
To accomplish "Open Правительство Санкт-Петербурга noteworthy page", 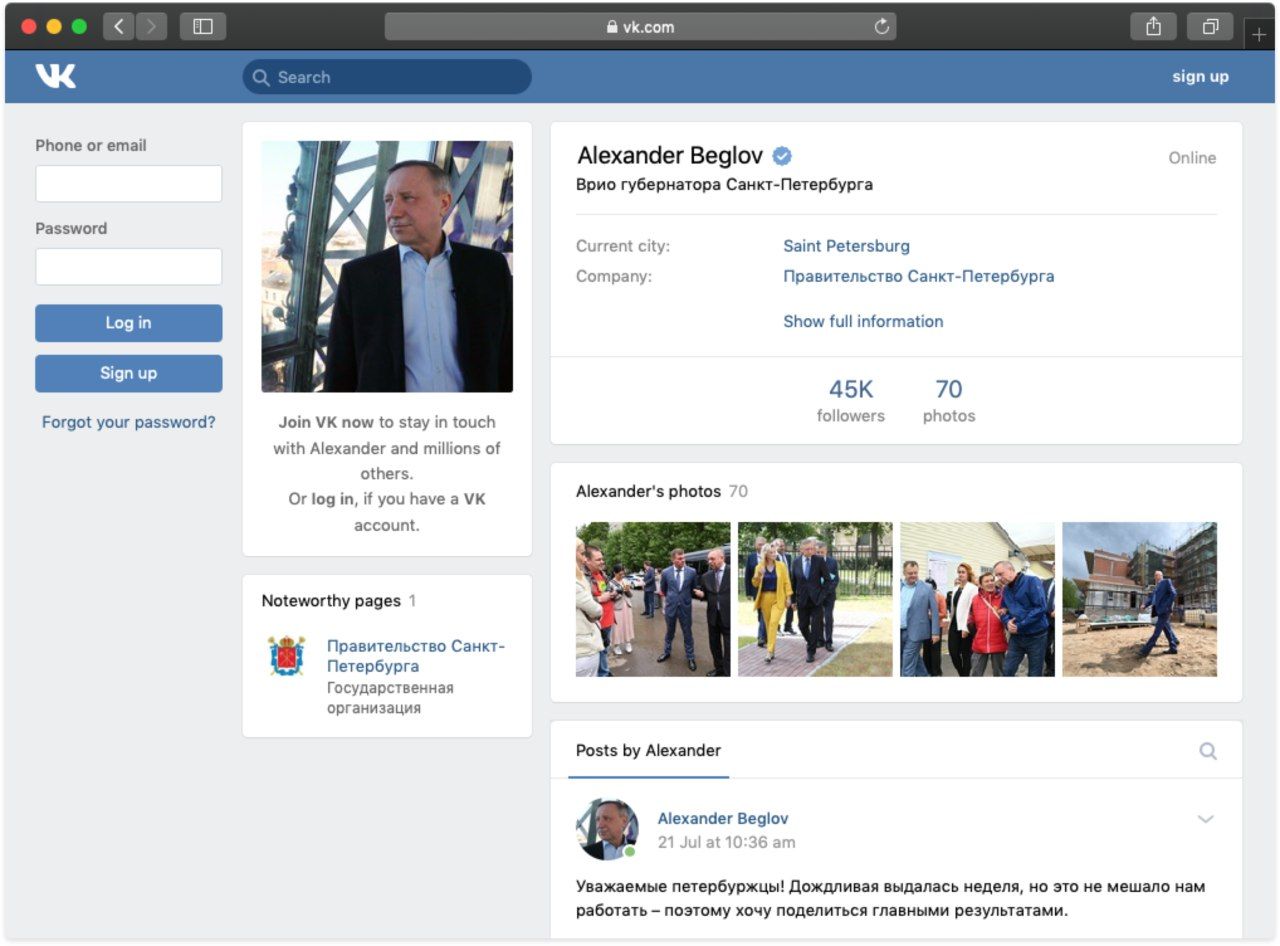I will 416,656.
